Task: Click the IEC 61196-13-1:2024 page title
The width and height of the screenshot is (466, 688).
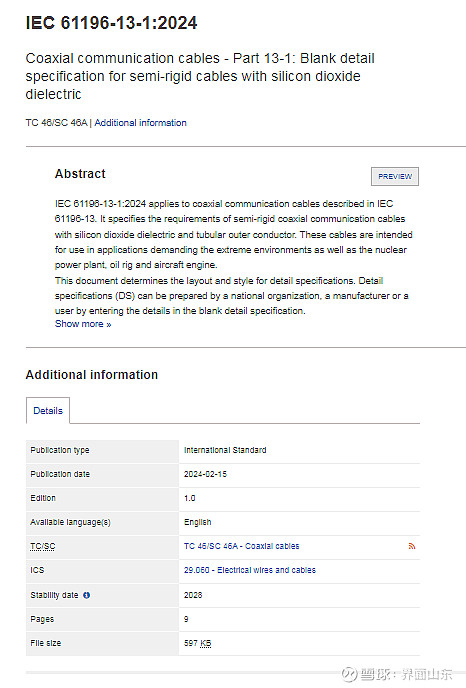Action: (111, 23)
